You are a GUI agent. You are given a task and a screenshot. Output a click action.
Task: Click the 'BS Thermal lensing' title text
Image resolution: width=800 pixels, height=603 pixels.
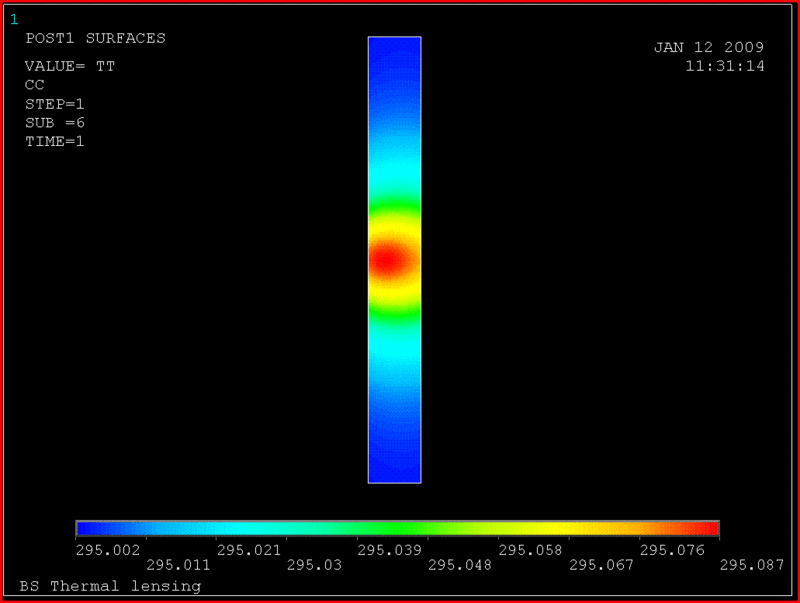pos(110,586)
